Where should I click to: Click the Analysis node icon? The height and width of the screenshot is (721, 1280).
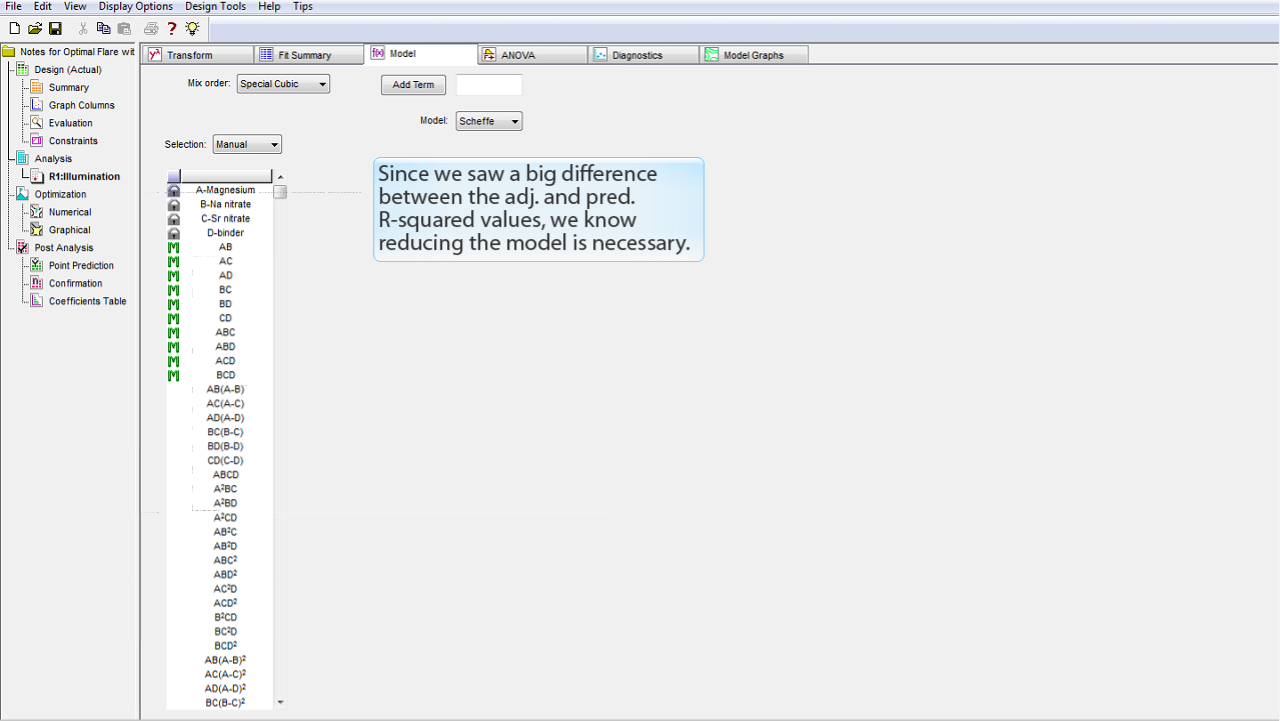pyautogui.click(x=22, y=158)
